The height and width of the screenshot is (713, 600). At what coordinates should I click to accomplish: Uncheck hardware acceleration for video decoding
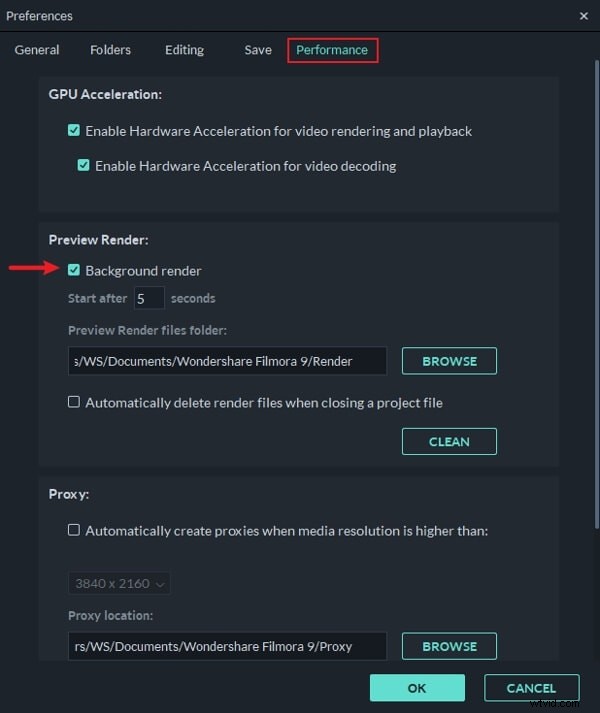click(83, 165)
